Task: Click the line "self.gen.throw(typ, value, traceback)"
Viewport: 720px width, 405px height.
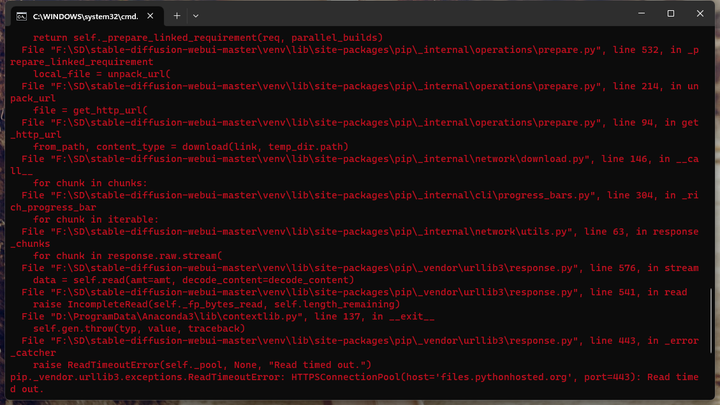Action: tap(139, 329)
